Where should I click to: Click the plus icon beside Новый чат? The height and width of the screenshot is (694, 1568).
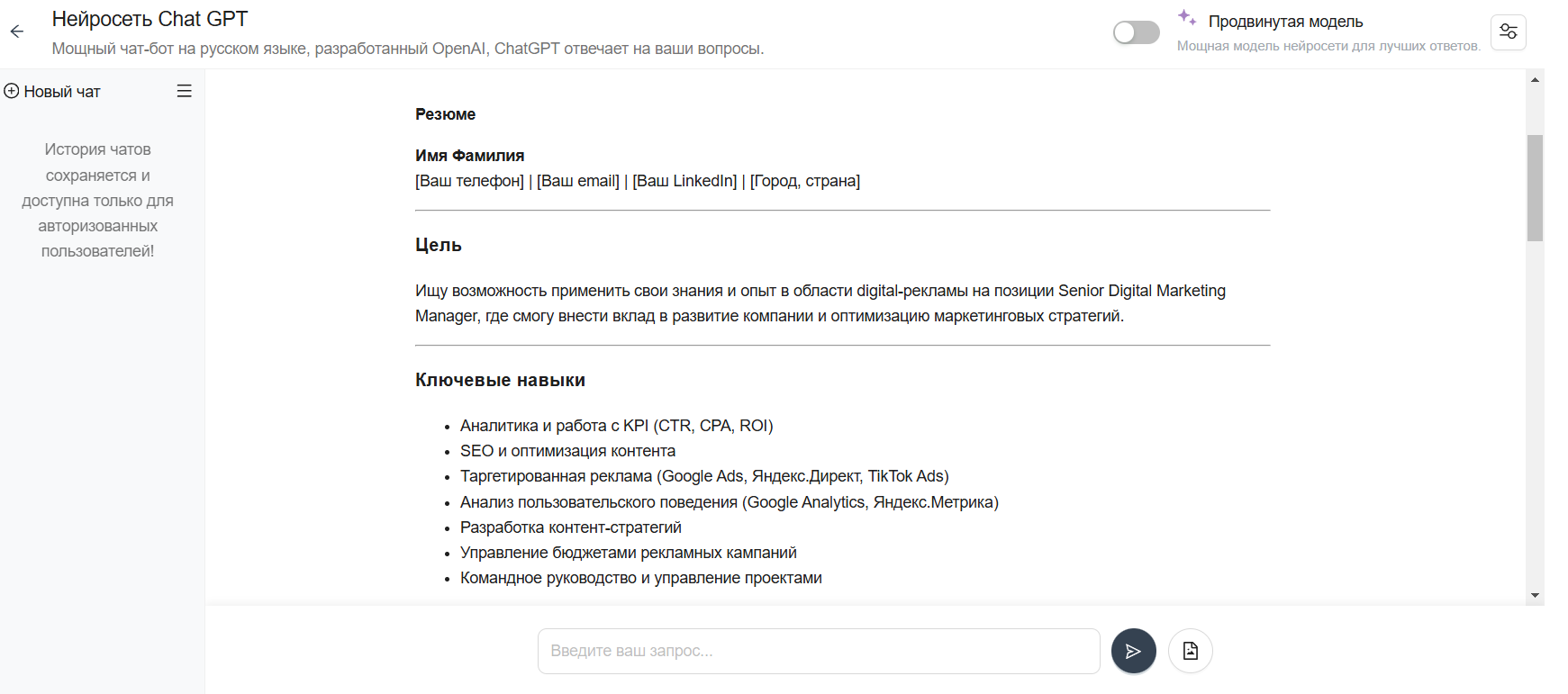[x=12, y=91]
